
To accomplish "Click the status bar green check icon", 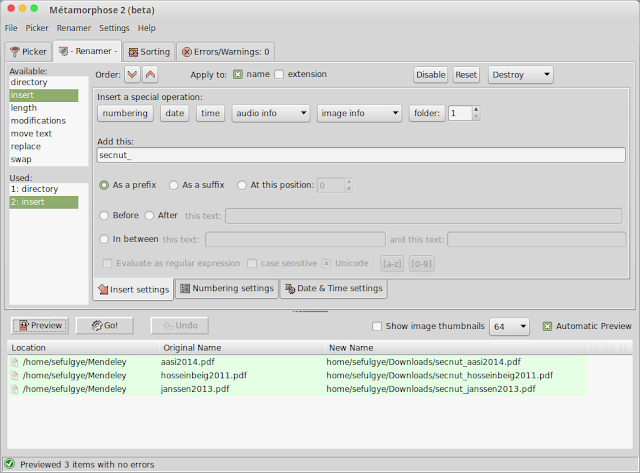I will pos(10,464).
